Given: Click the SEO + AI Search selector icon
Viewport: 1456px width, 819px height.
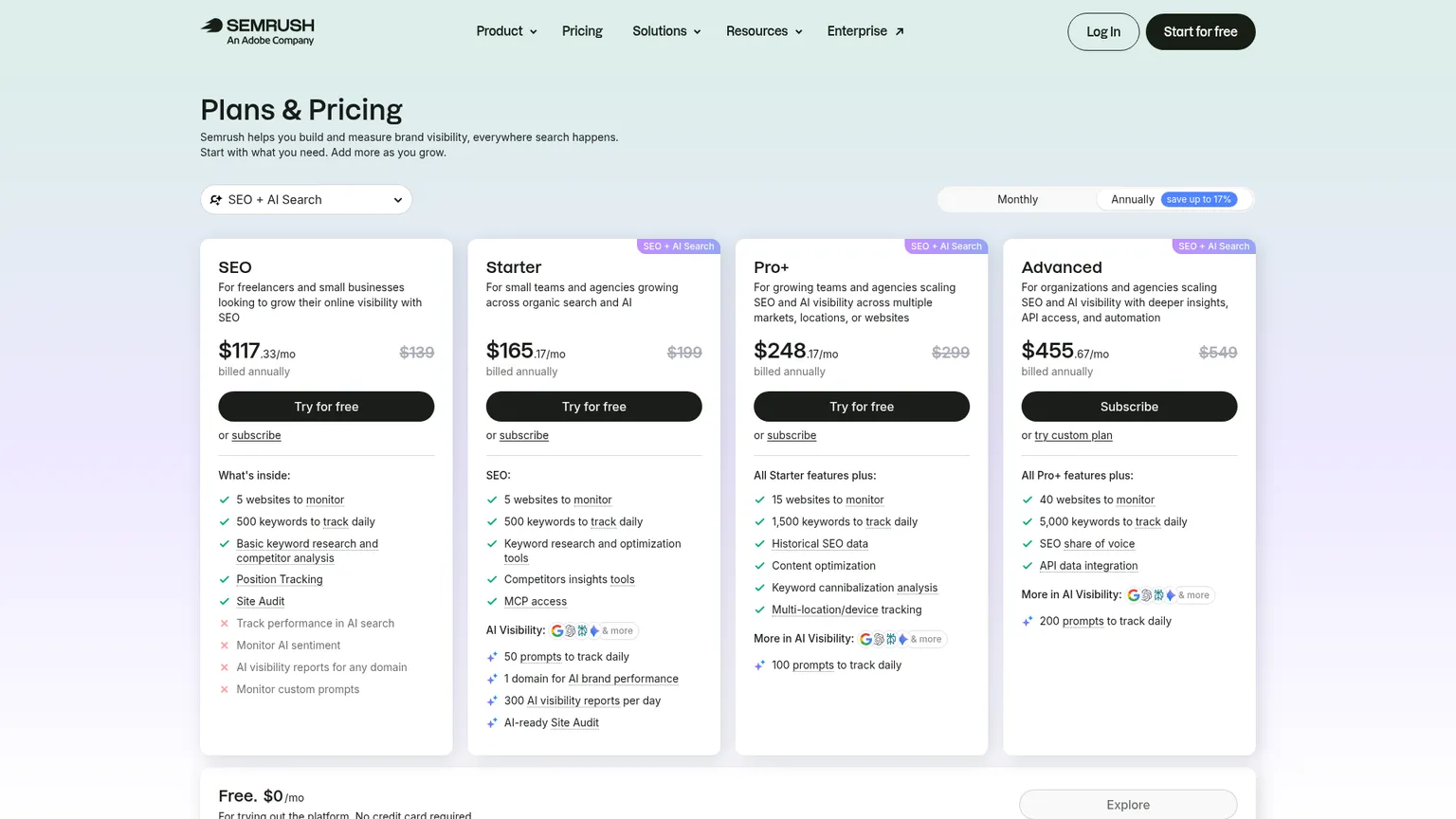Looking at the screenshot, I should 216,200.
